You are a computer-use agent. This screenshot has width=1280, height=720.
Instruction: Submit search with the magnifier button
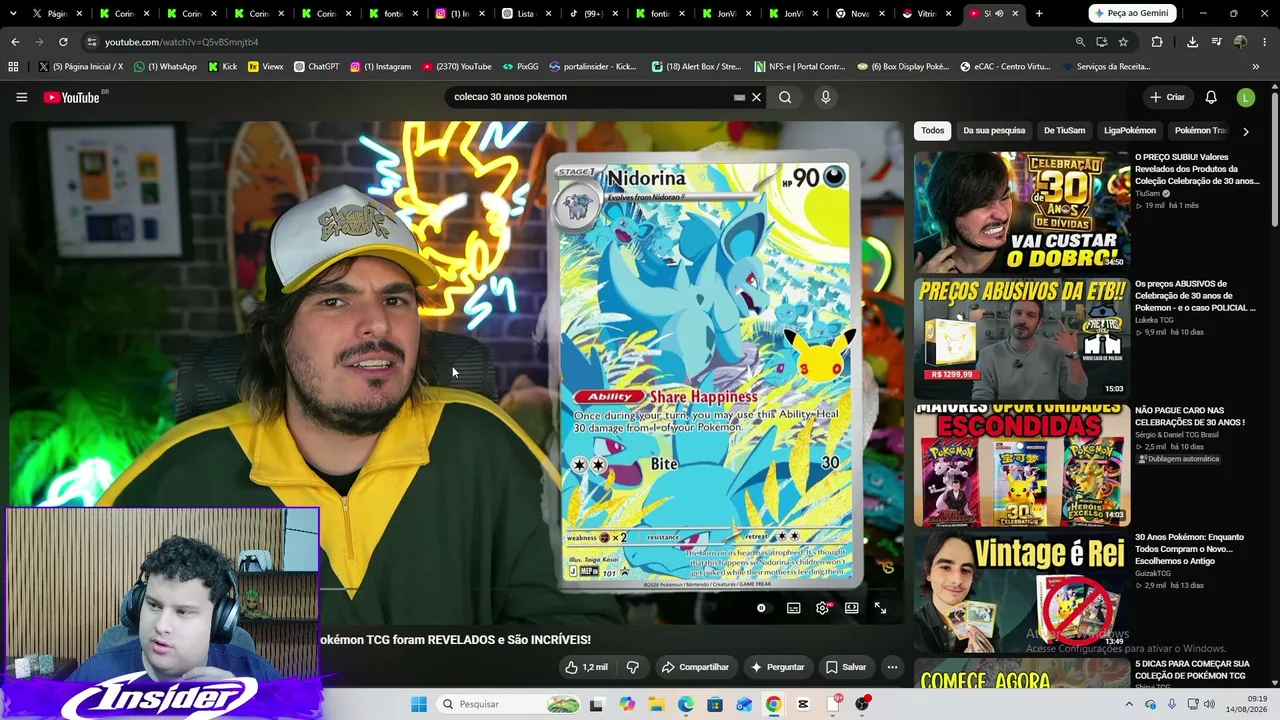[x=785, y=97]
